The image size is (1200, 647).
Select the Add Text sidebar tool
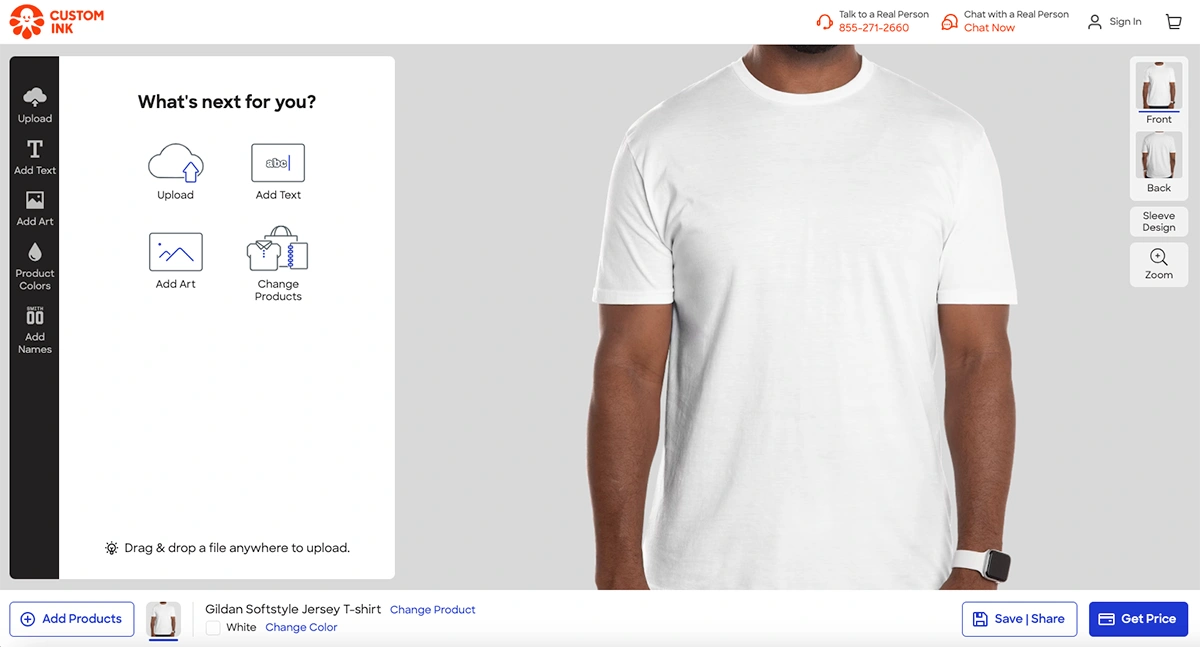pyautogui.click(x=34, y=157)
